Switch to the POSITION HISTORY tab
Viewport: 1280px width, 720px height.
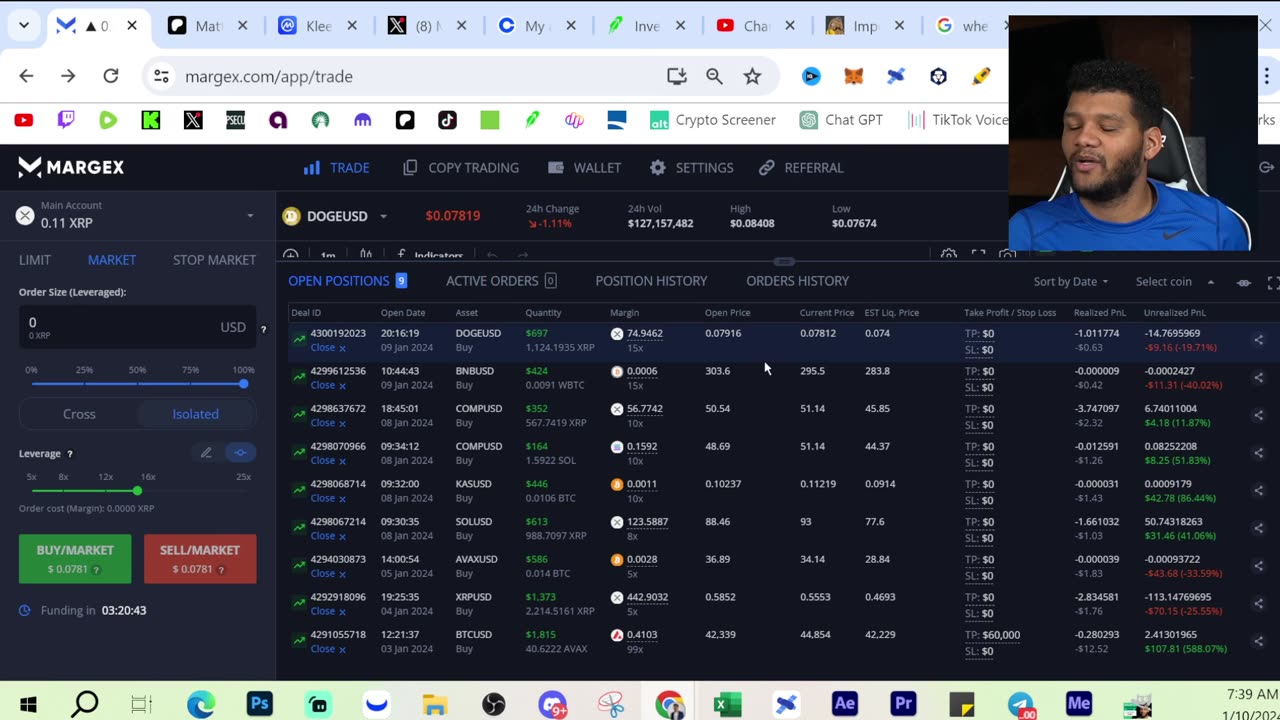coord(651,281)
